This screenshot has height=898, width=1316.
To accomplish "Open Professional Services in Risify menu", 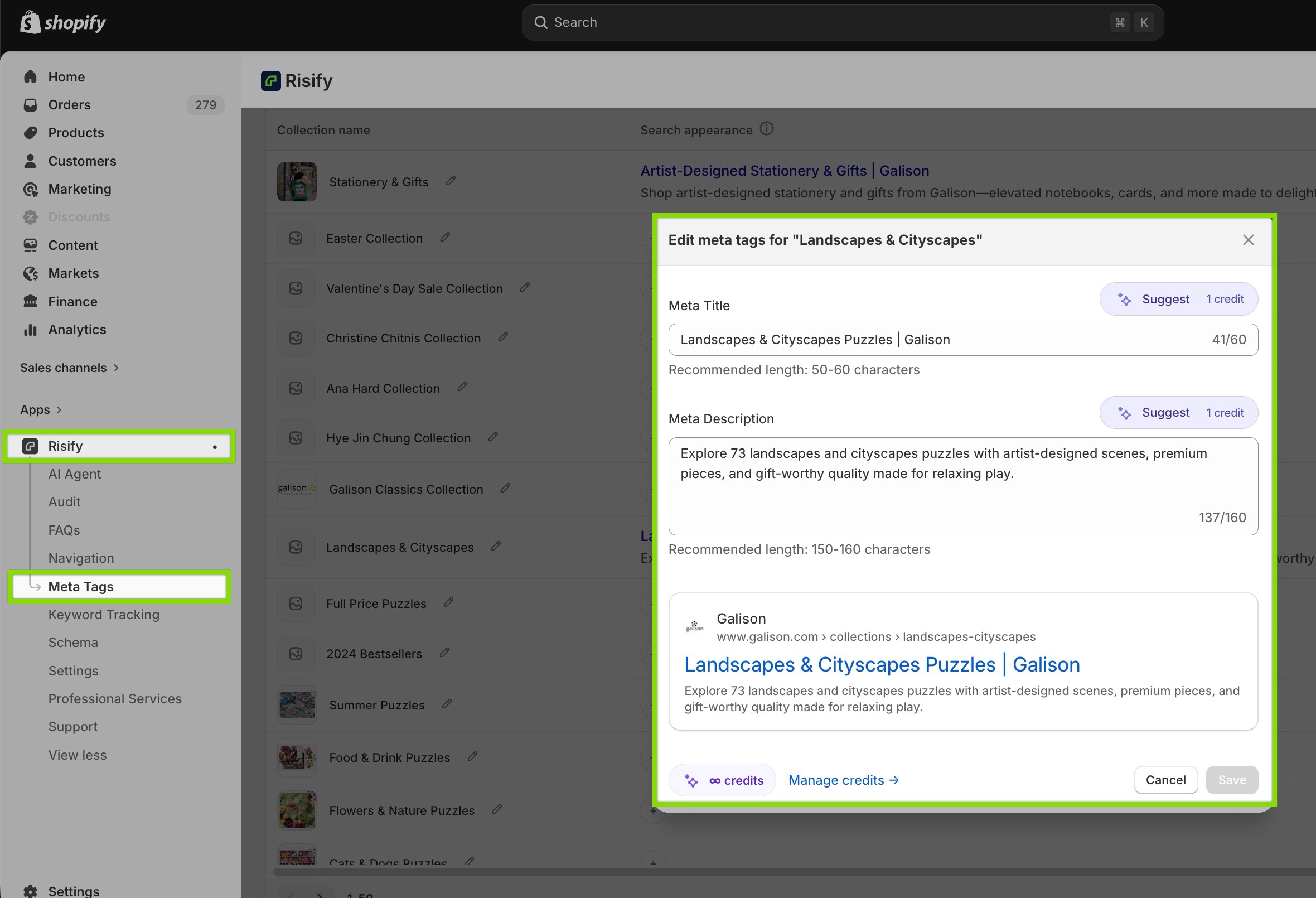I will click(115, 699).
